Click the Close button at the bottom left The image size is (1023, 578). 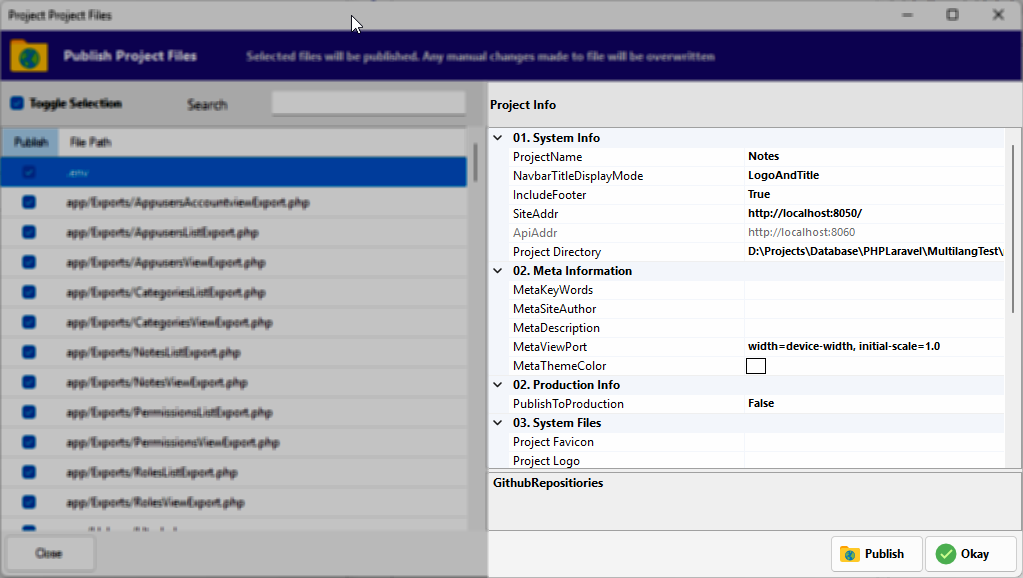[49, 553]
